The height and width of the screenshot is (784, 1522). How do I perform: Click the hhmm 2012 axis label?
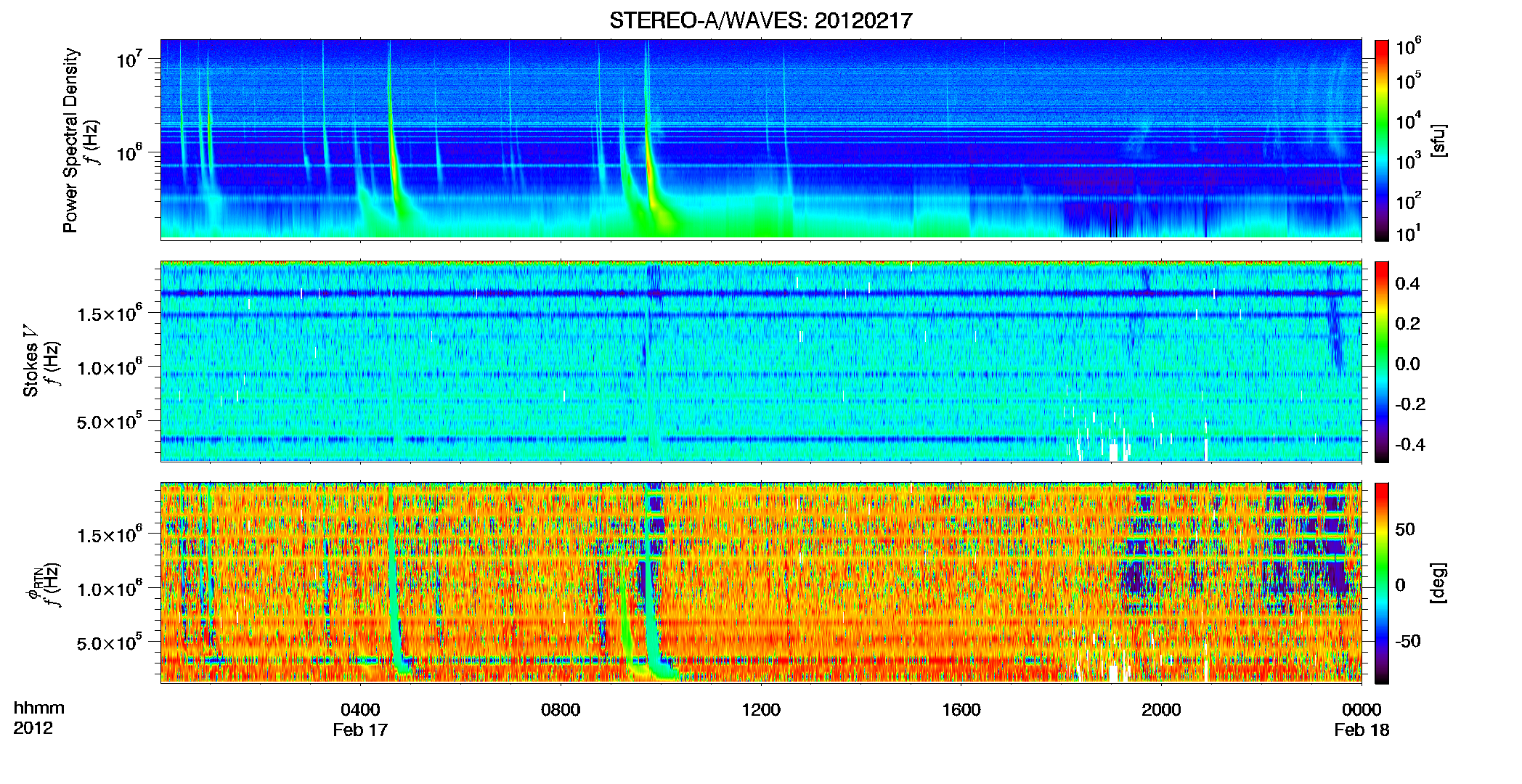coord(39,718)
